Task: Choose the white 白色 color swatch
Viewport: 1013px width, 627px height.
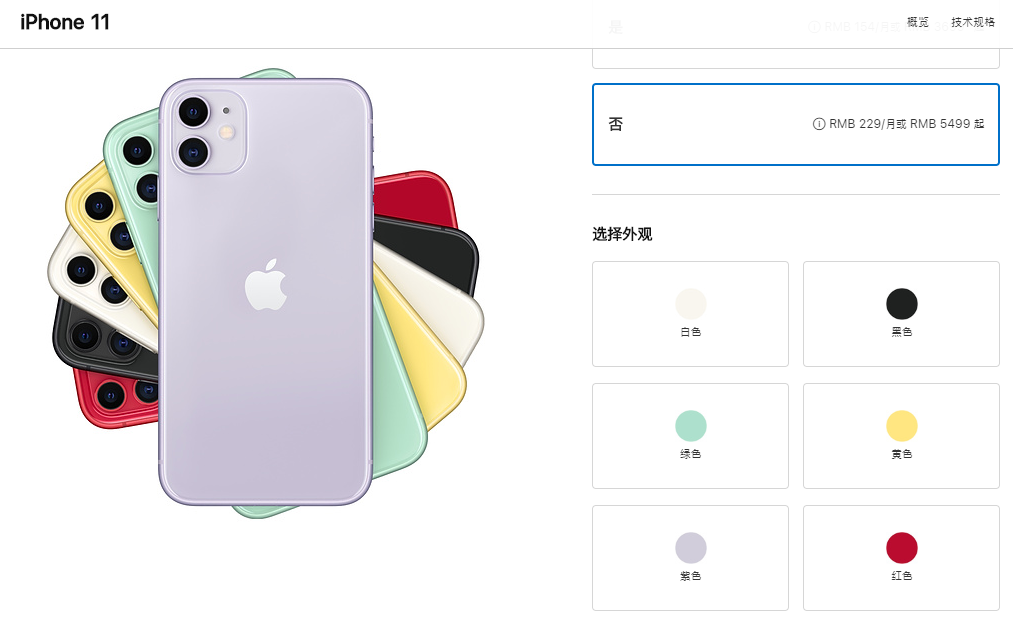Action: pyautogui.click(x=691, y=314)
